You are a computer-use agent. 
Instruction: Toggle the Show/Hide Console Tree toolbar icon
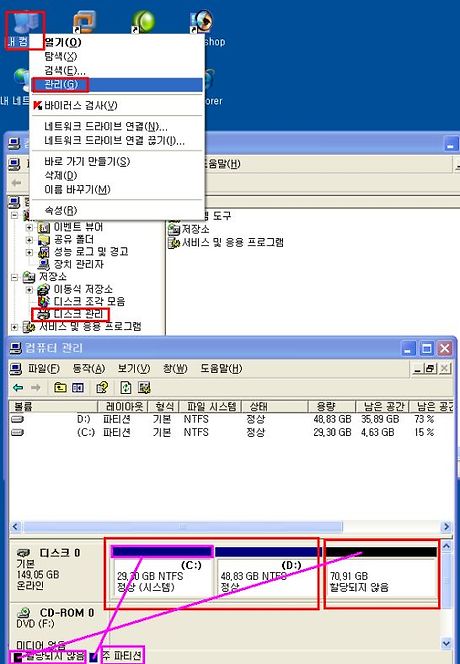click(78, 387)
